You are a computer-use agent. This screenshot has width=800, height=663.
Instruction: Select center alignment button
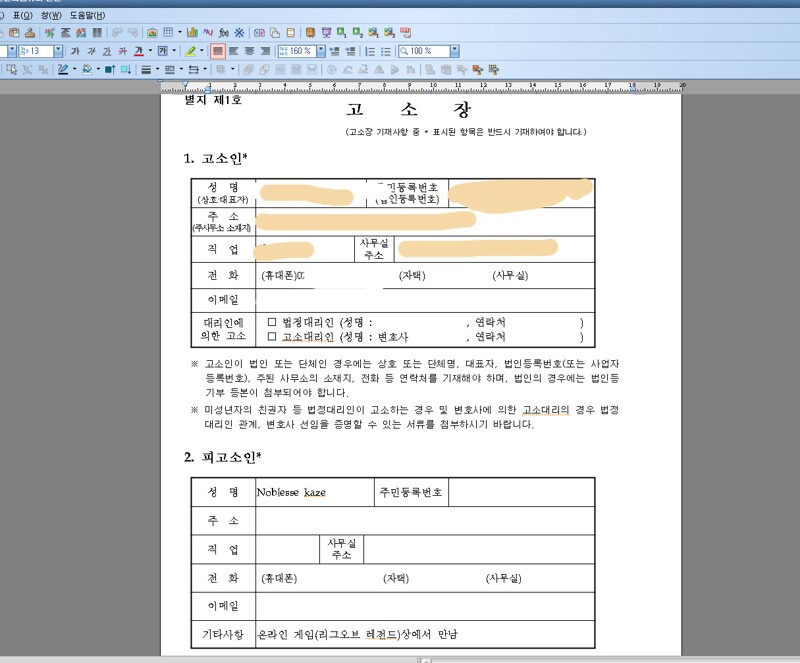(249, 51)
